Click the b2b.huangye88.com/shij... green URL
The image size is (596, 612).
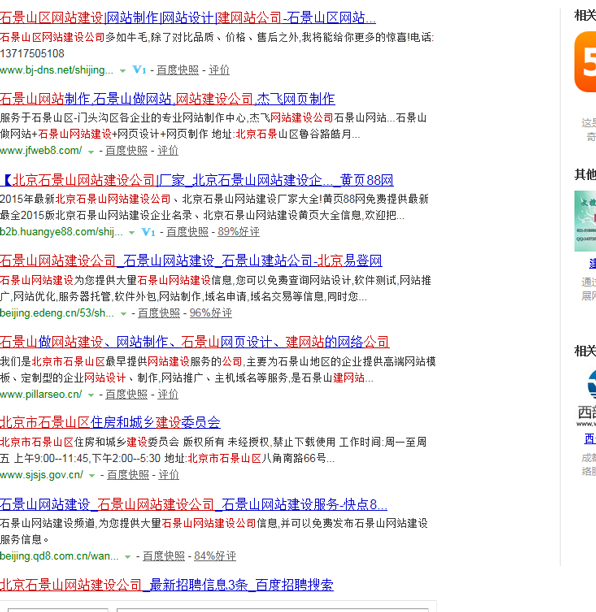pyautogui.click(x=61, y=232)
